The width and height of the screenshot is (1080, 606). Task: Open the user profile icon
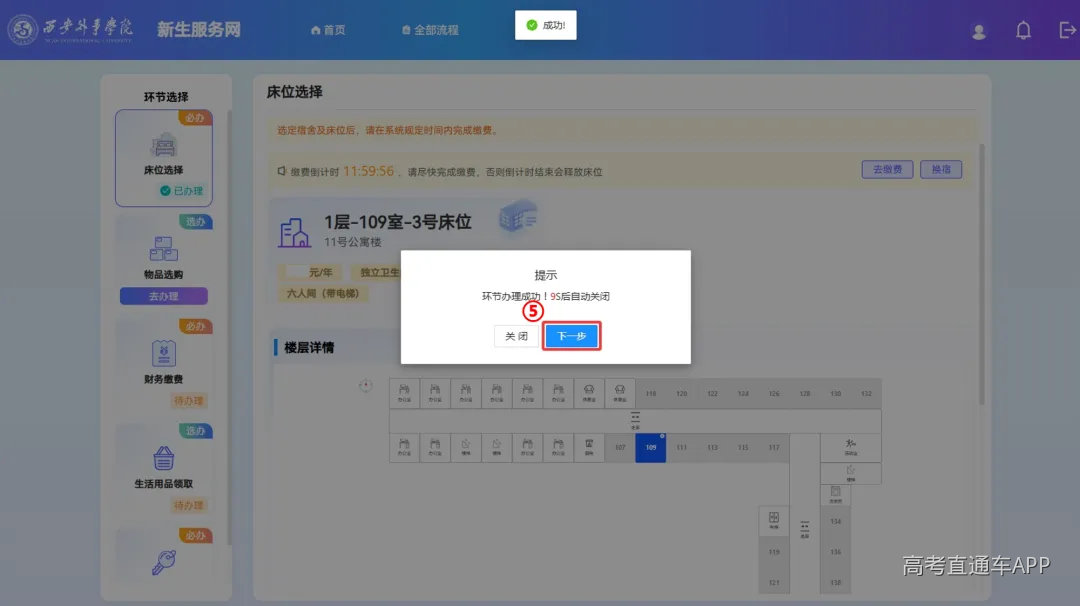point(979,31)
